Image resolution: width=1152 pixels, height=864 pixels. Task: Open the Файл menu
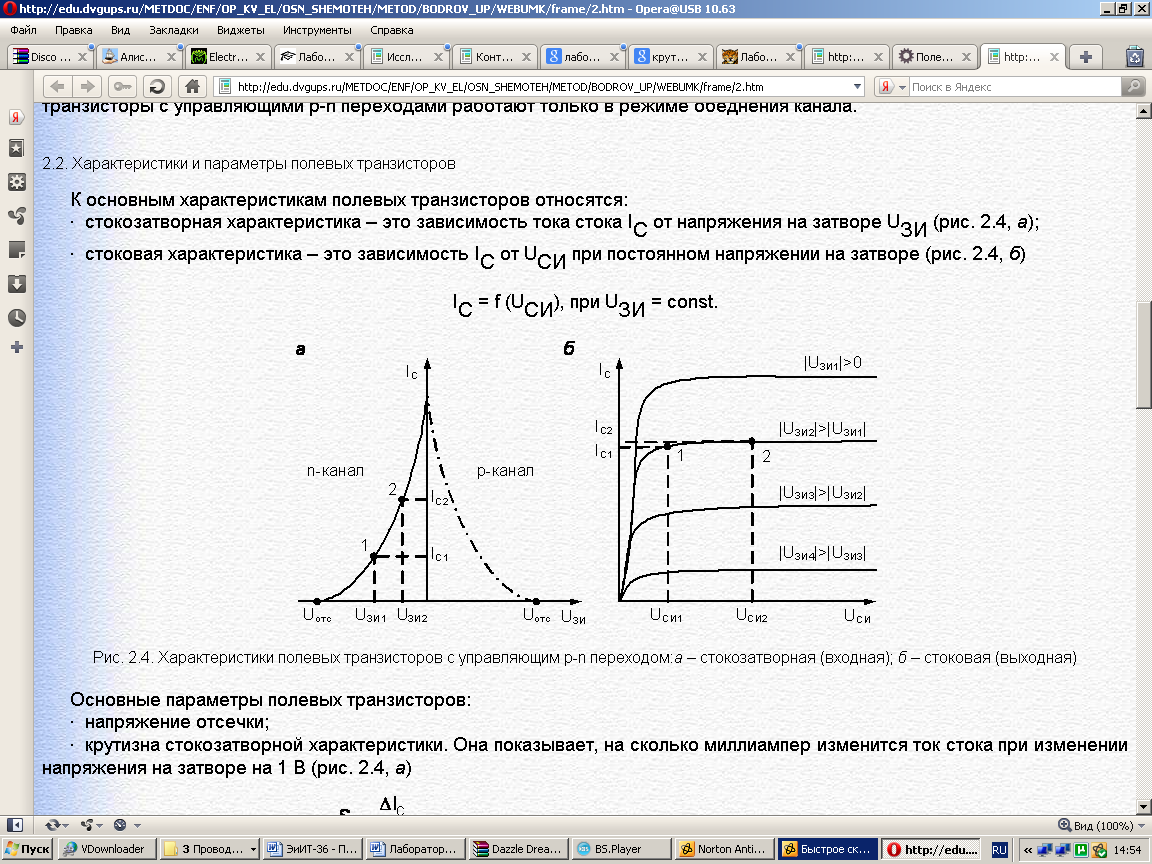pos(24,30)
